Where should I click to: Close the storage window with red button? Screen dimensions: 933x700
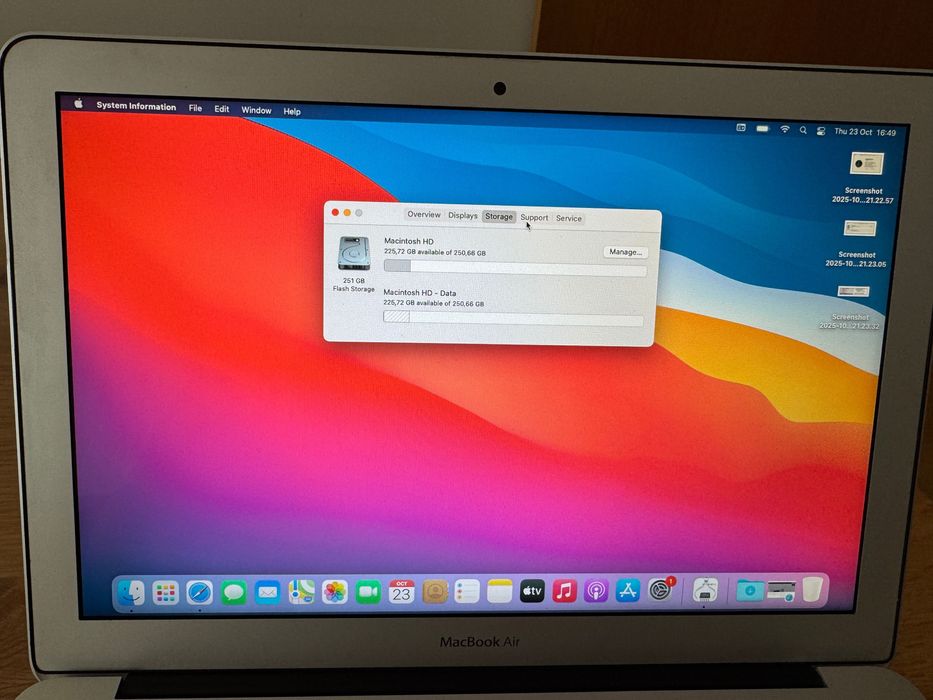pos(335,212)
